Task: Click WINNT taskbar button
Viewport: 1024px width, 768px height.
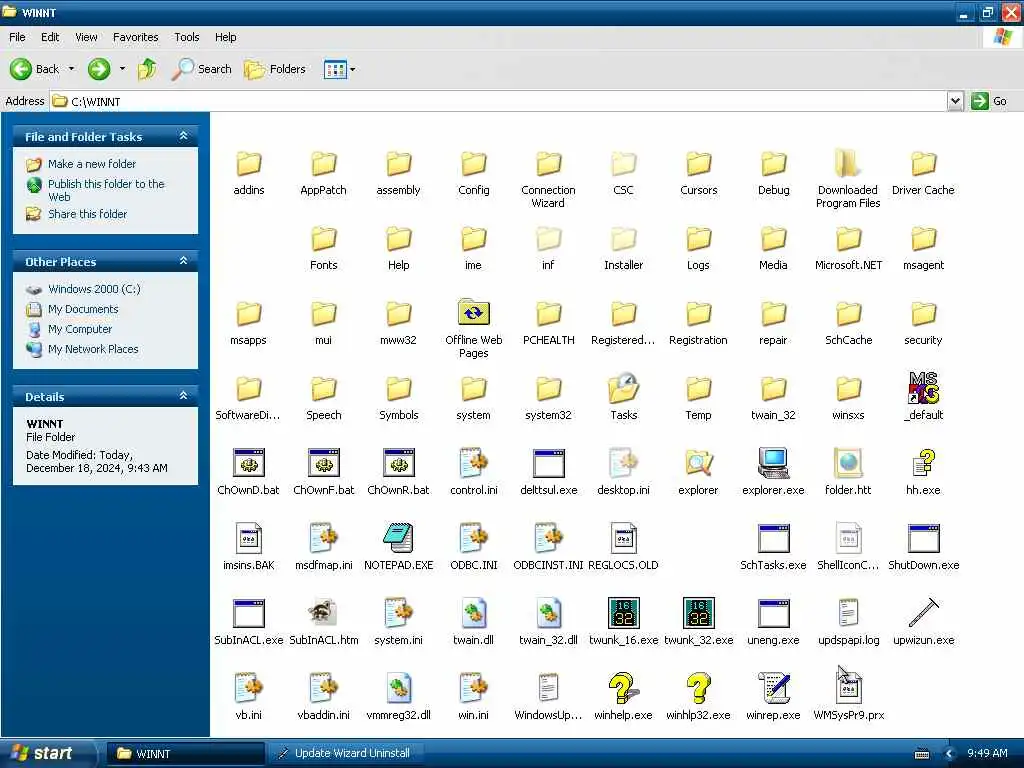Action: tap(185, 754)
